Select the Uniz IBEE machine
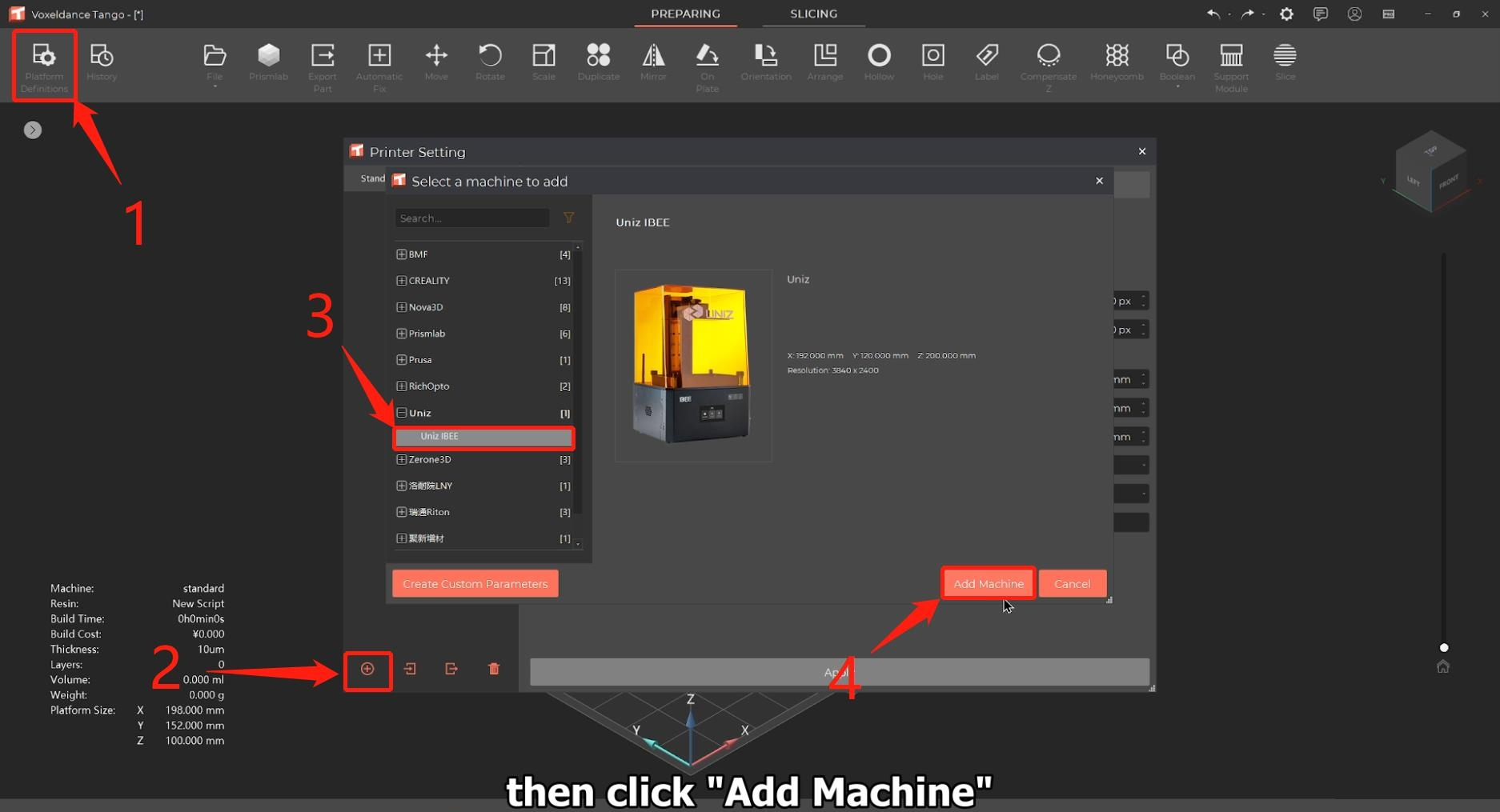1500x812 pixels. click(483, 437)
